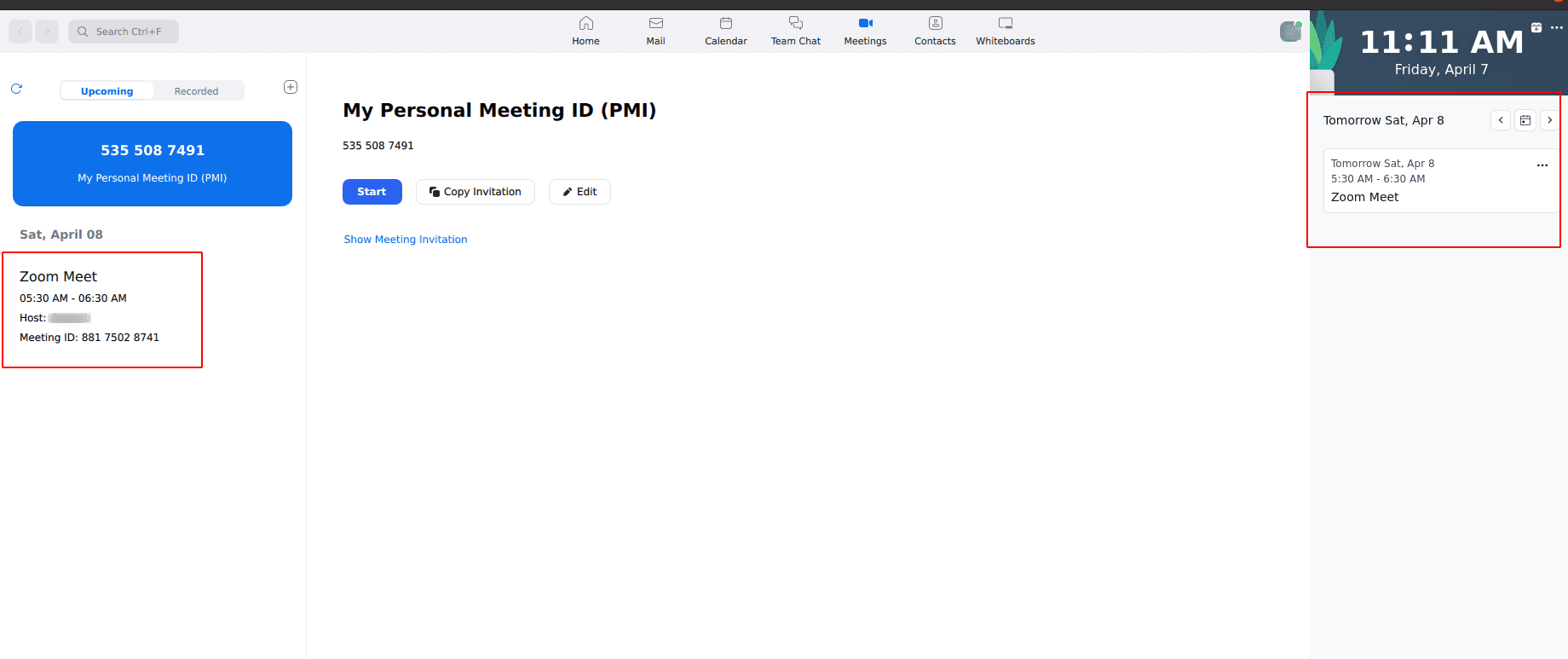This screenshot has width=1568, height=659.
Task: Click the Sat, April 08 date header
Action: [61, 234]
